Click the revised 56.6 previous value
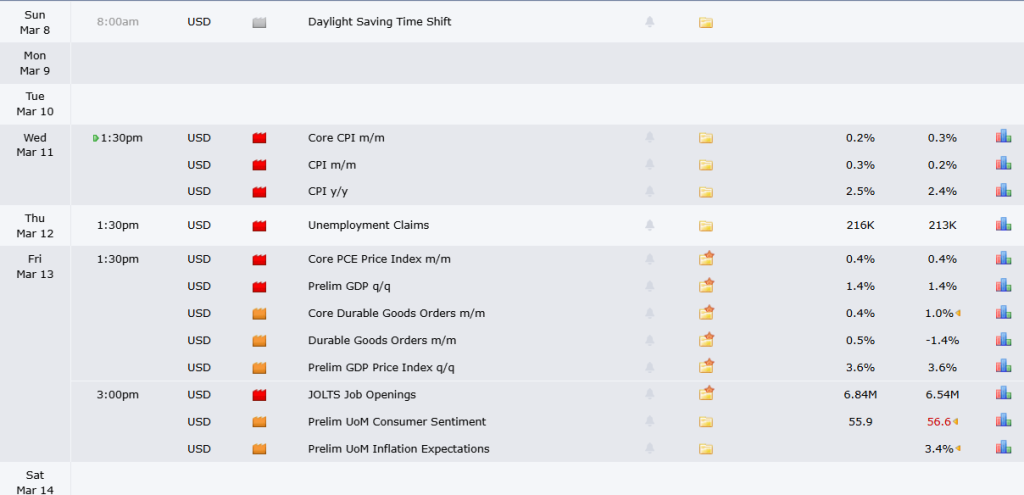 tap(939, 421)
